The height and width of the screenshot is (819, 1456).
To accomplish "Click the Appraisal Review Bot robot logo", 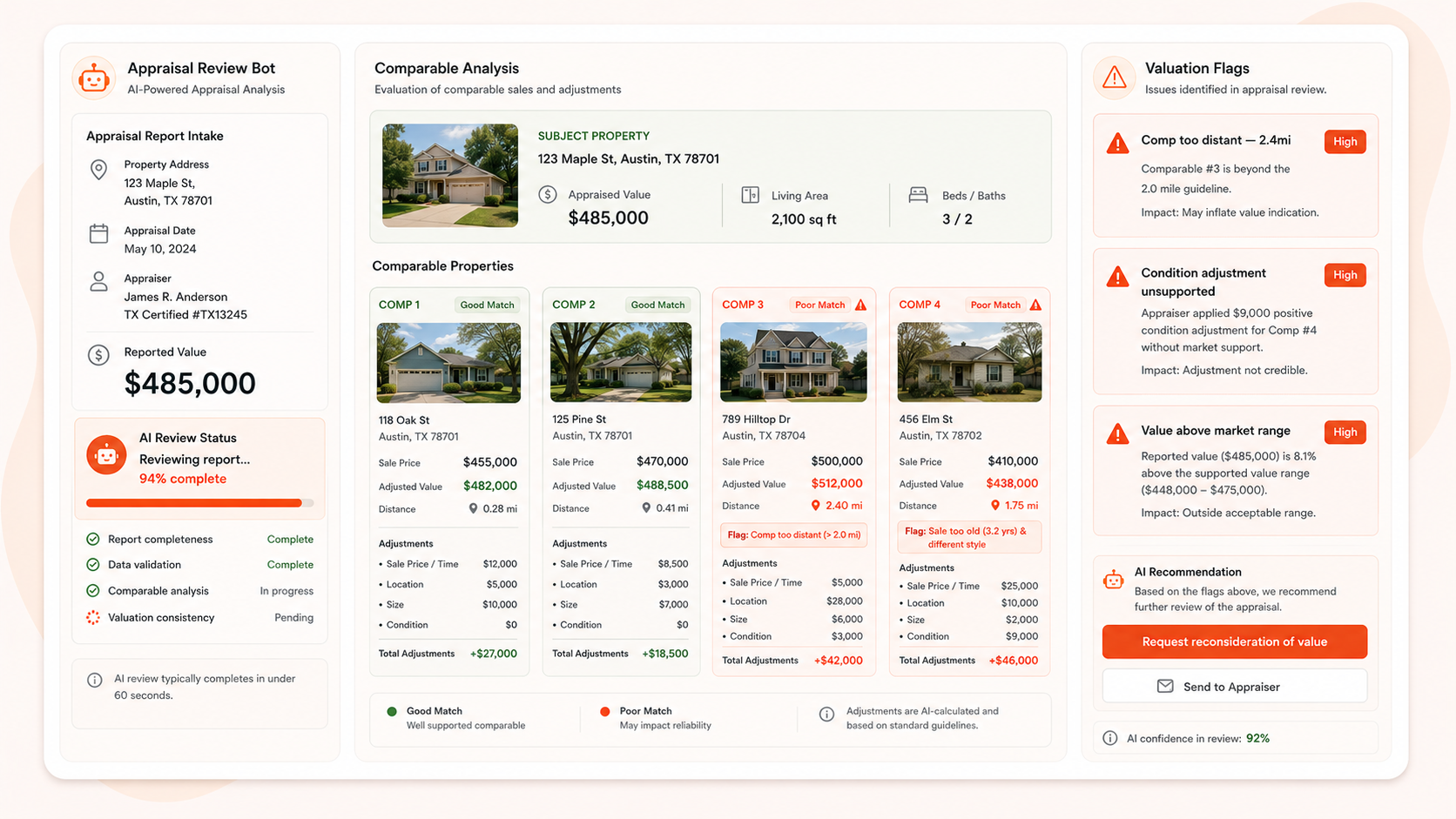I will (x=93, y=78).
